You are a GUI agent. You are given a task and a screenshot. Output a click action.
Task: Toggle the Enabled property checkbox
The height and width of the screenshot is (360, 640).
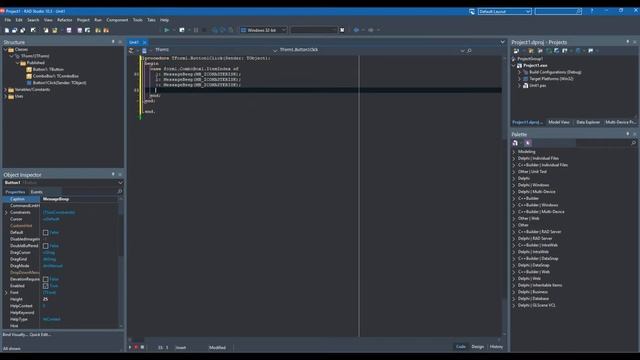(46, 286)
